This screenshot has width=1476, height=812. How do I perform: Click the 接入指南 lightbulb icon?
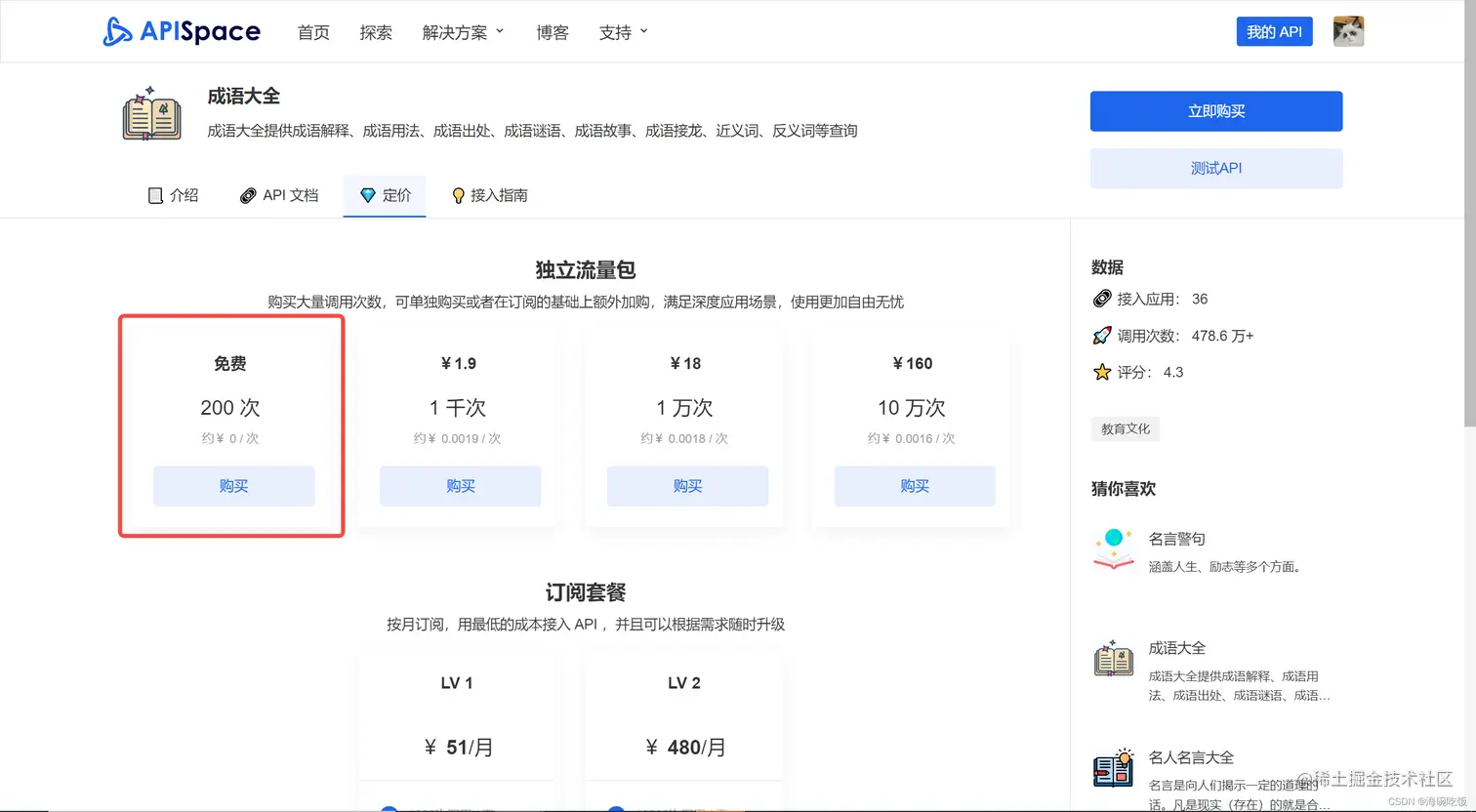[x=458, y=195]
